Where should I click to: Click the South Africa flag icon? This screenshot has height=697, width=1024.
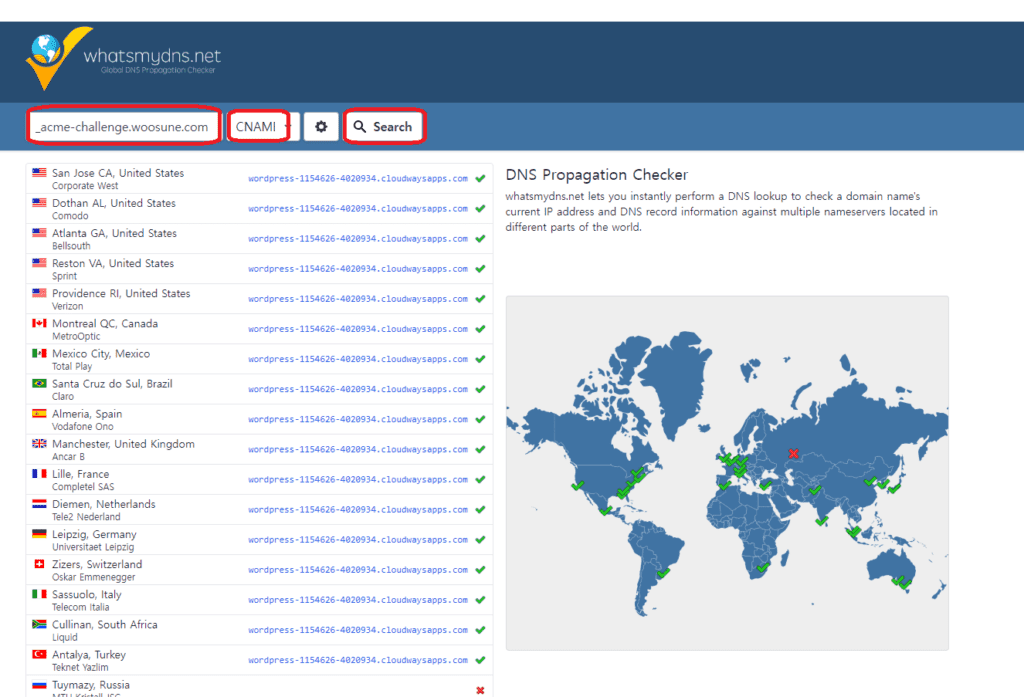pyautogui.click(x=39, y=624)
